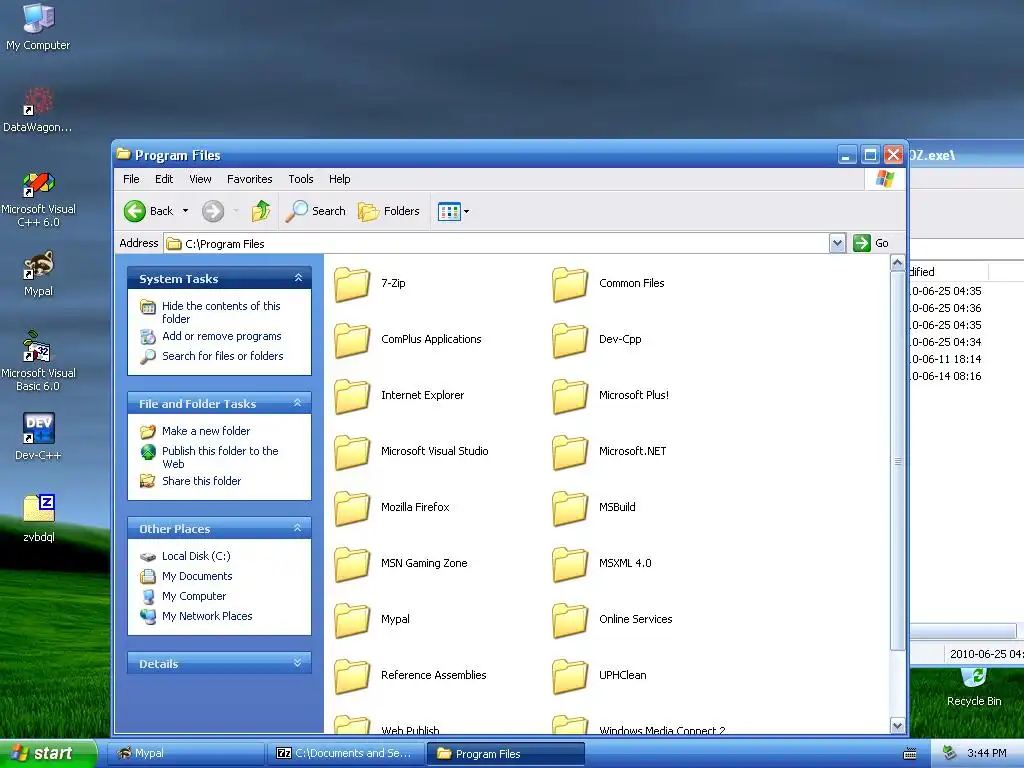This screenshot has width=1024, height=768.
Task: Select the ComPlus Applications folder icon
Action: coord(352,340)
